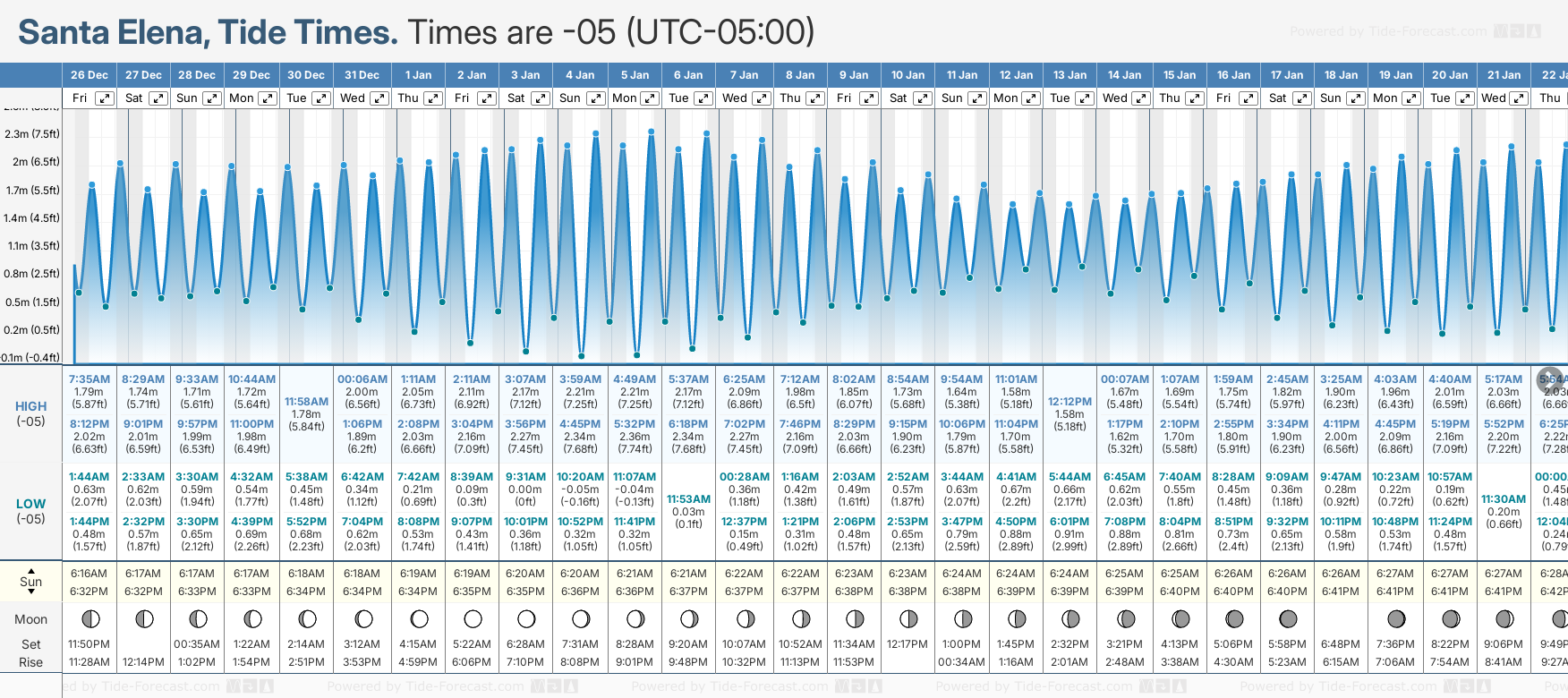Click the 7:35AM high tide on 26 Dec
This screenshot has width=1568, height=698.
[x=89, y=379]
